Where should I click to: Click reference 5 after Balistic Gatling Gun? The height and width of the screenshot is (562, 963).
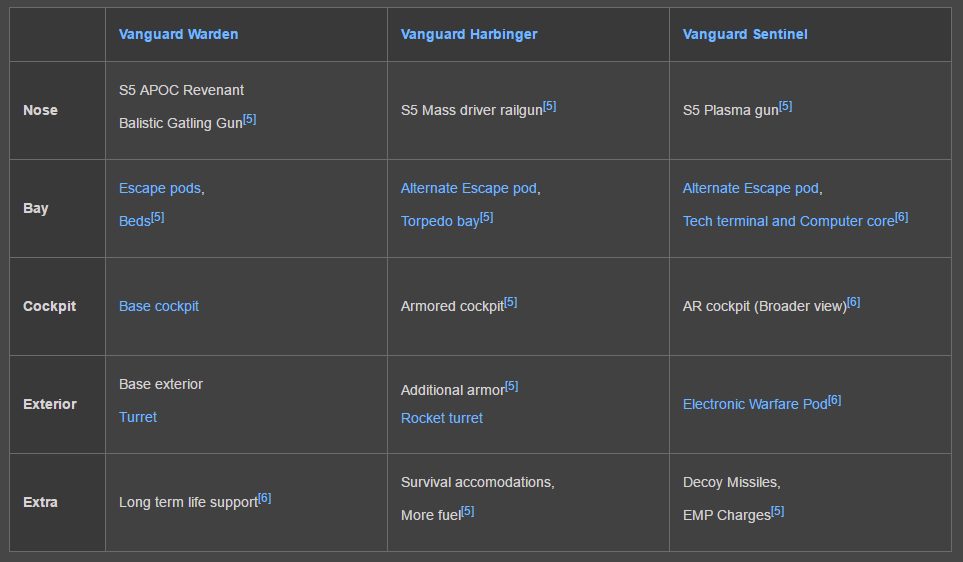[x=250, y=119]
